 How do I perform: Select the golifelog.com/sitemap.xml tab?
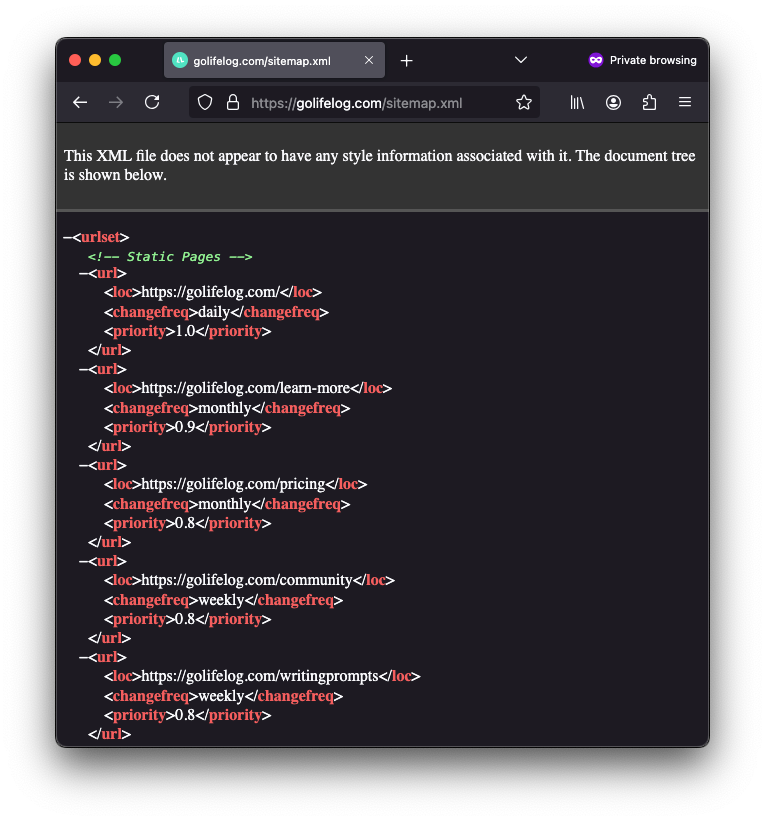coord(265,60)
